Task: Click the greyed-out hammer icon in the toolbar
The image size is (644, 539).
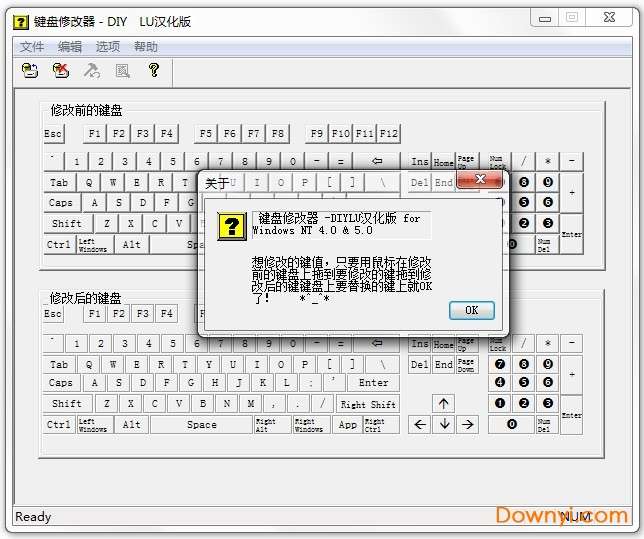Action: point(92,70)
